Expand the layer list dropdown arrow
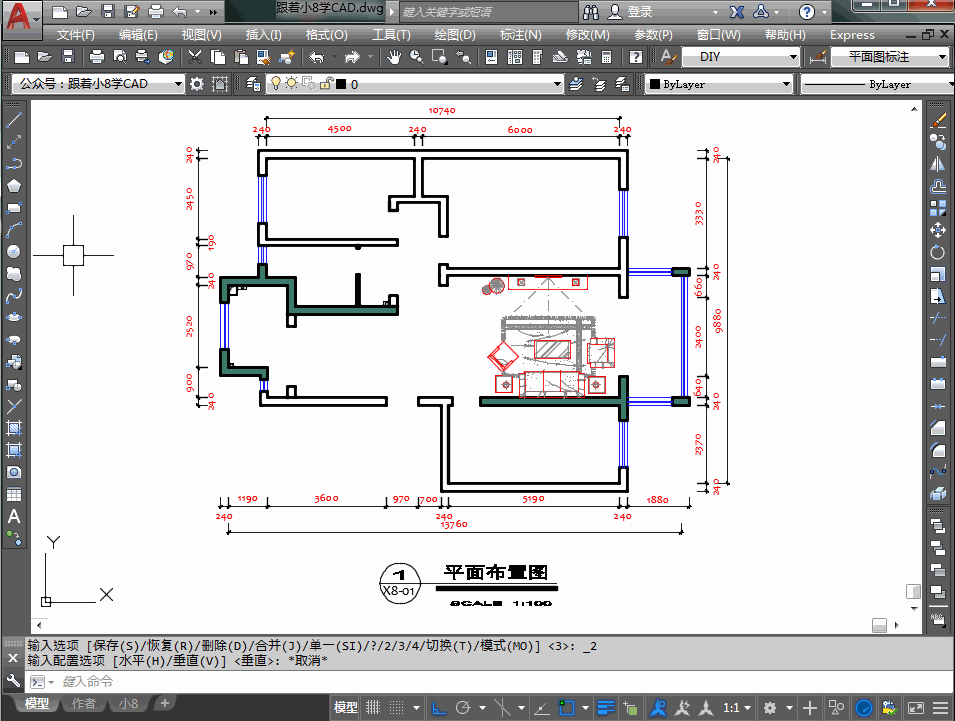Image resolution: width=955 pixels, height=721 pixels. [557, 83]
